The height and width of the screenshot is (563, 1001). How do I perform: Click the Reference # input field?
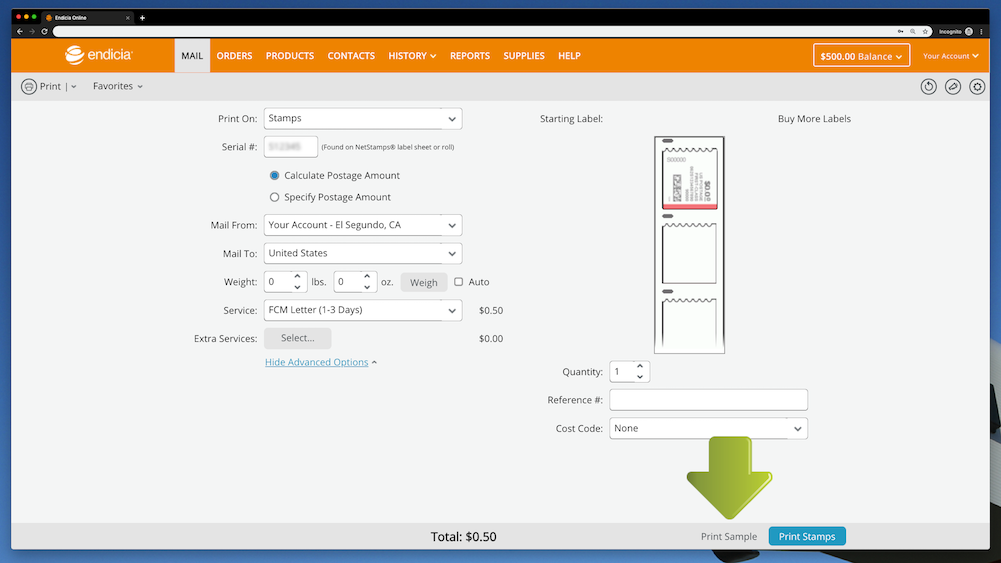tap(708, 400)
